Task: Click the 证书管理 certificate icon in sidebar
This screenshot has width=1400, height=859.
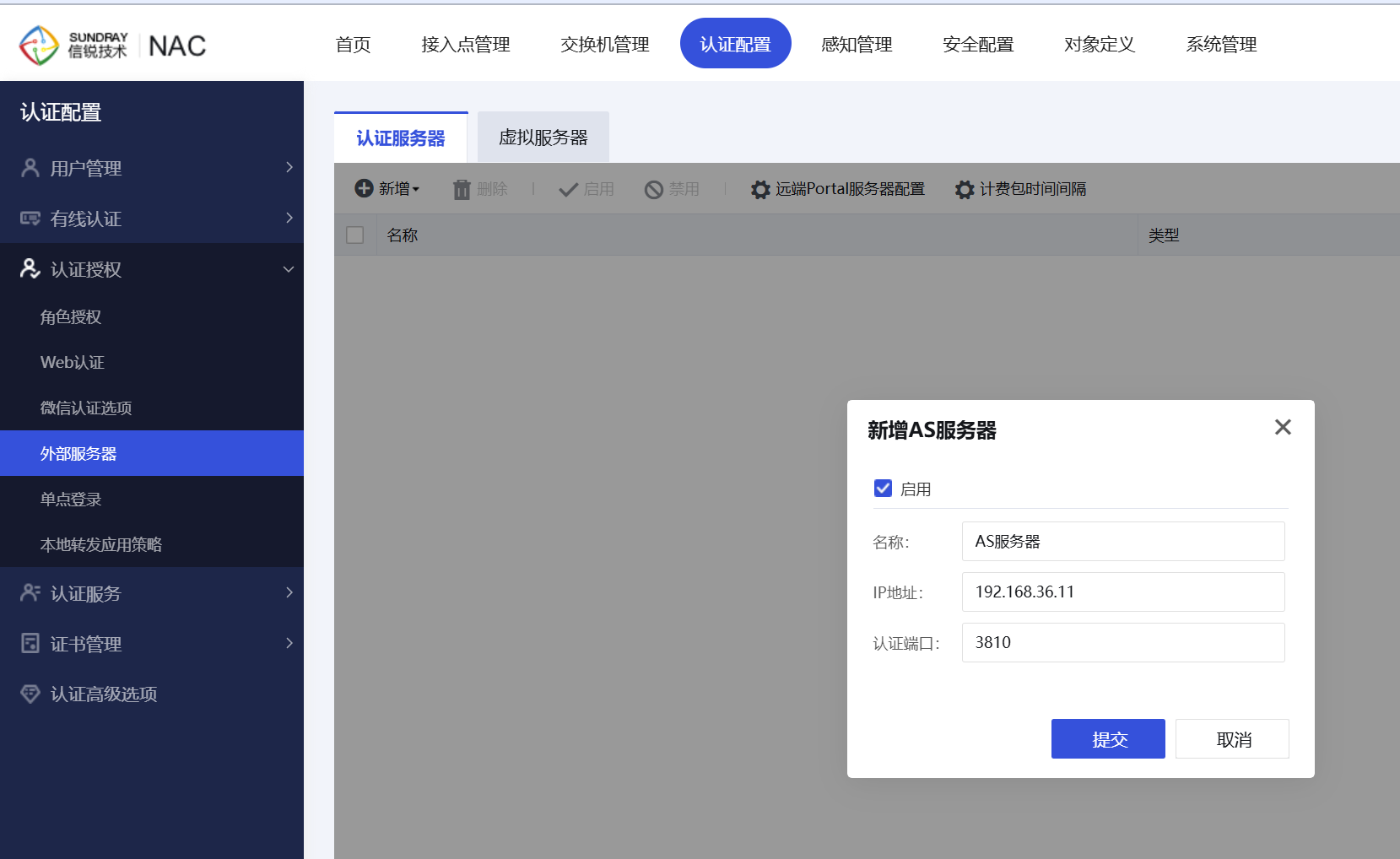Action: [30, 644]
